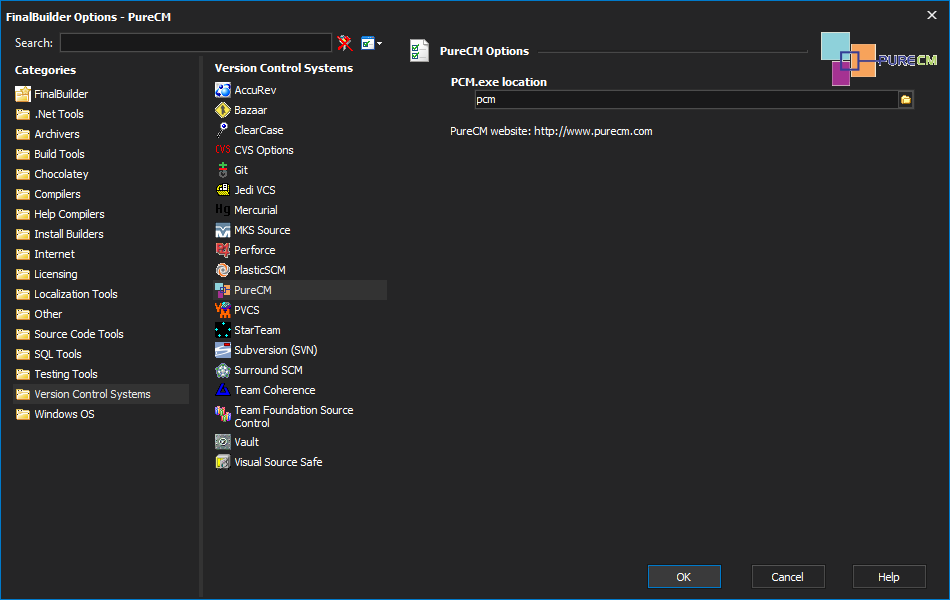Click the red CVS icon
Image resolution: width=950 pixels, height=600 pixels.
[x=223, y=150]
